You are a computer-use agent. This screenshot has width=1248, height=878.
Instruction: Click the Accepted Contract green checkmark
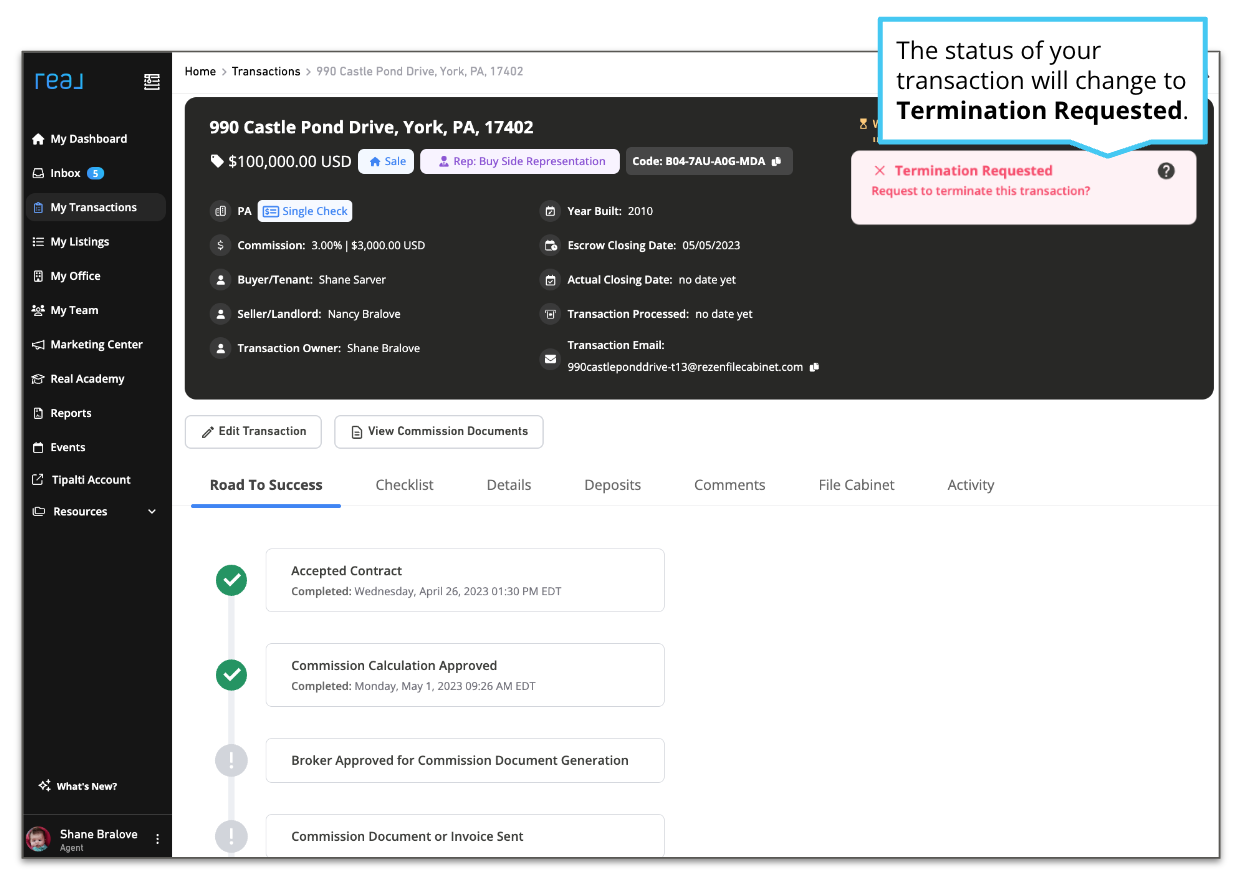point(232,580)
